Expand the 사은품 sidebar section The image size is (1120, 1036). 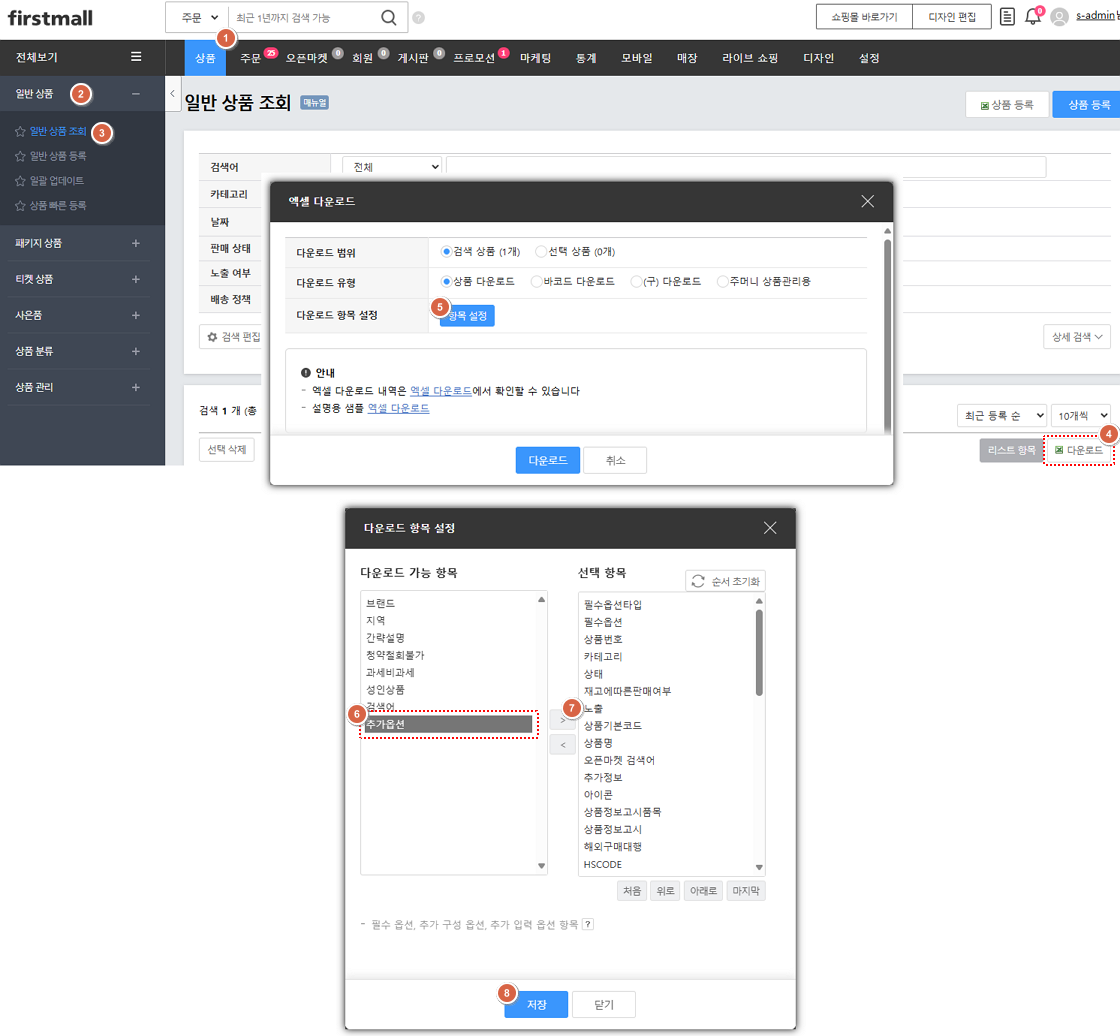(x=136, y=315)
